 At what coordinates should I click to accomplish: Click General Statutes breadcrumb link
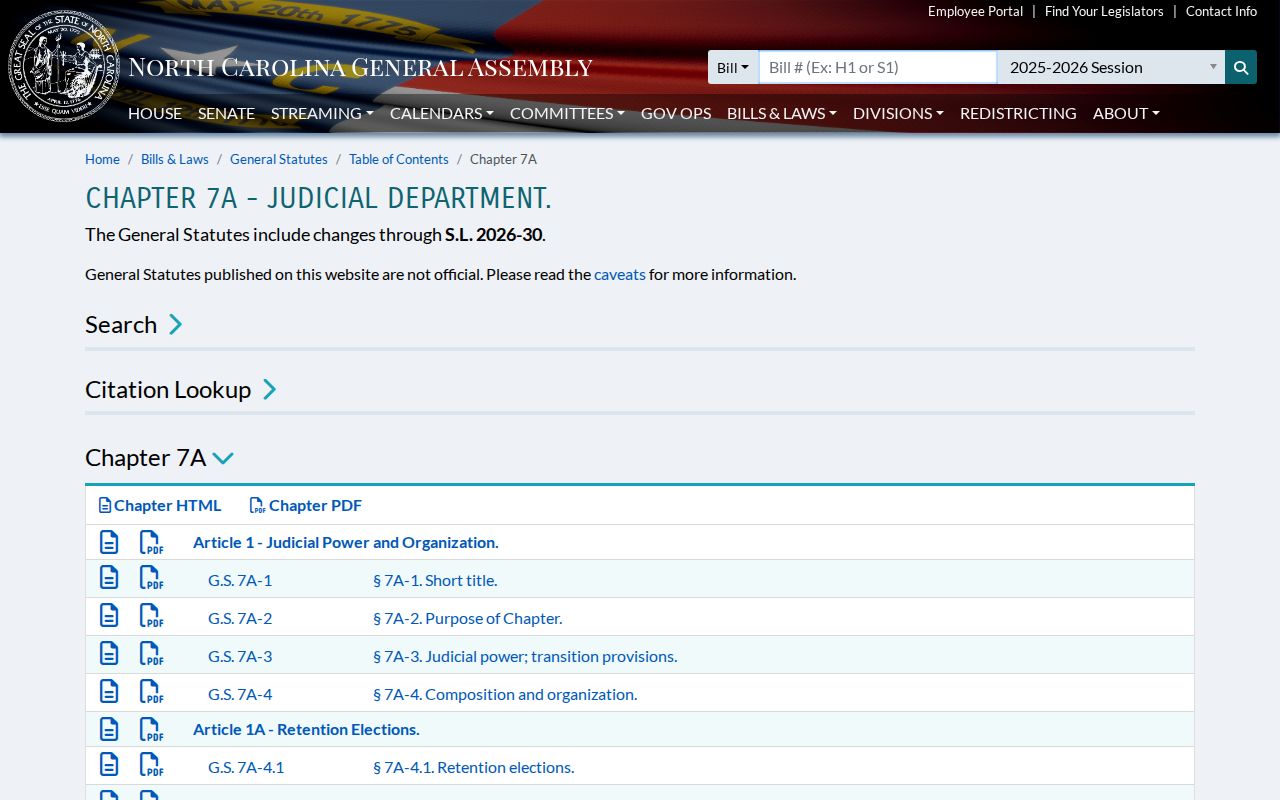click(x=279, y=159)
